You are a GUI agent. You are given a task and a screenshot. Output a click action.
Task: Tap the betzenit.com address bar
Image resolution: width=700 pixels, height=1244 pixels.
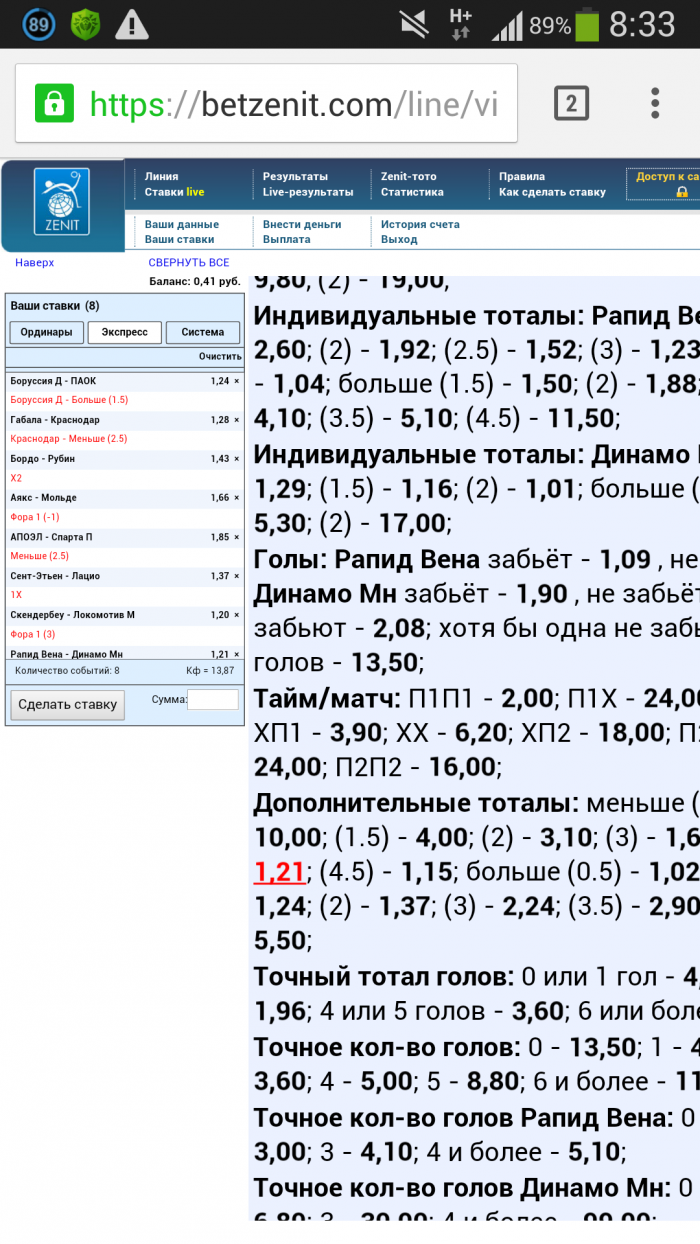266,103
